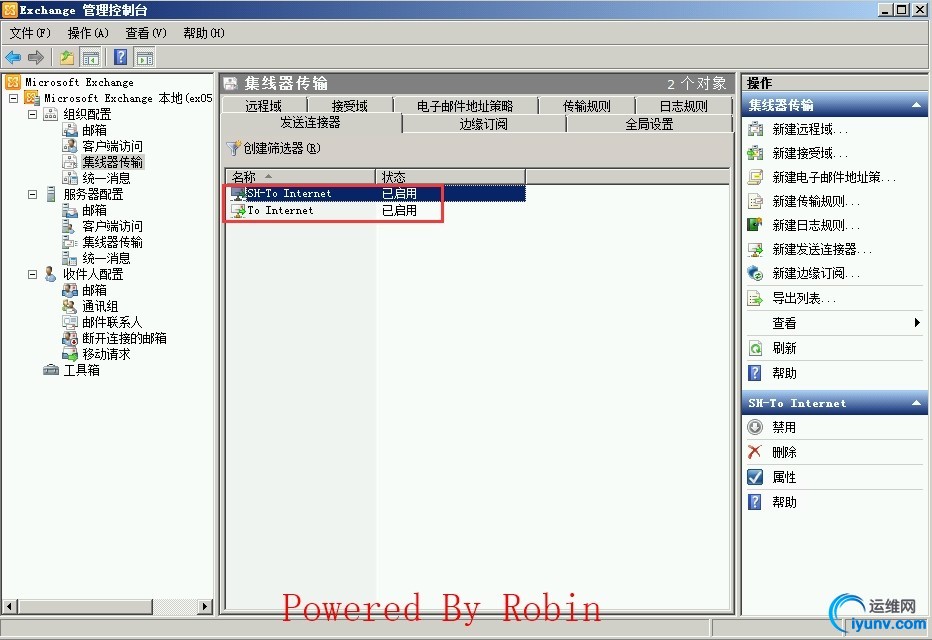
Task: Click the blue Help toolbar icon
Action: 121,57
